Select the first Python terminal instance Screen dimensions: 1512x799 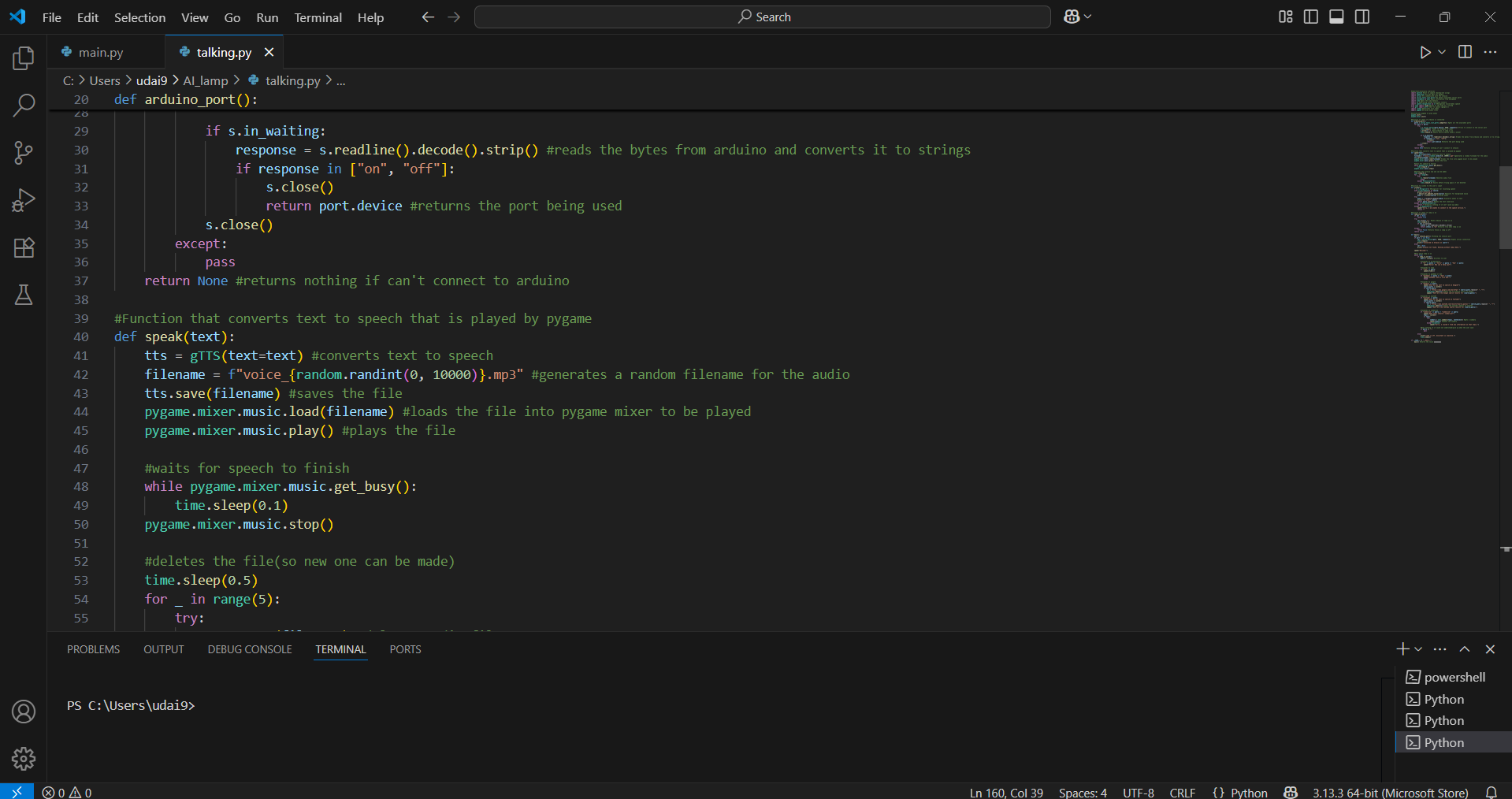pyautogui.click(x=1453, y=699)
